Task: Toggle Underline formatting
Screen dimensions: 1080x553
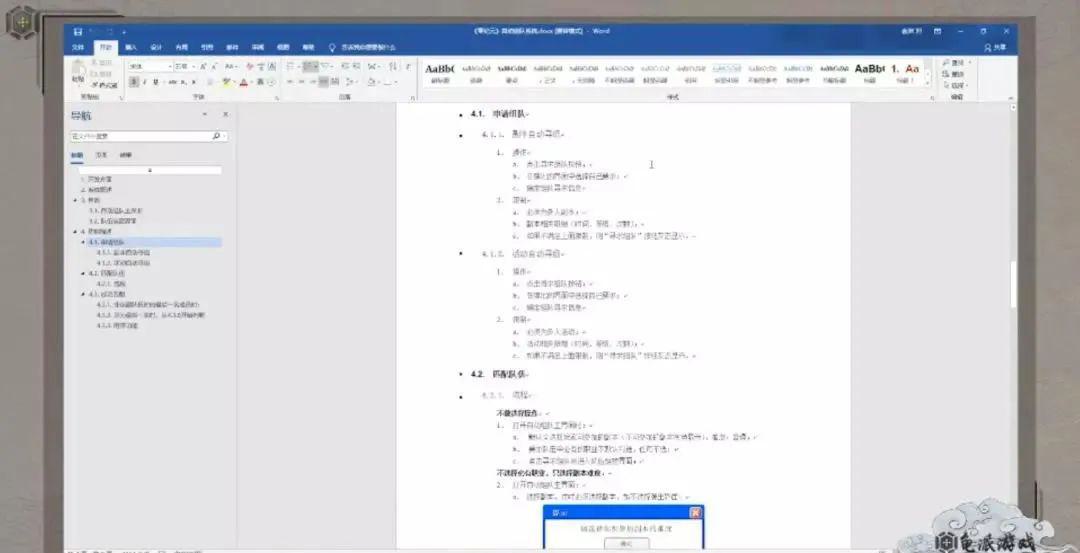Action: pyautogui.click(x=156, y=82)
